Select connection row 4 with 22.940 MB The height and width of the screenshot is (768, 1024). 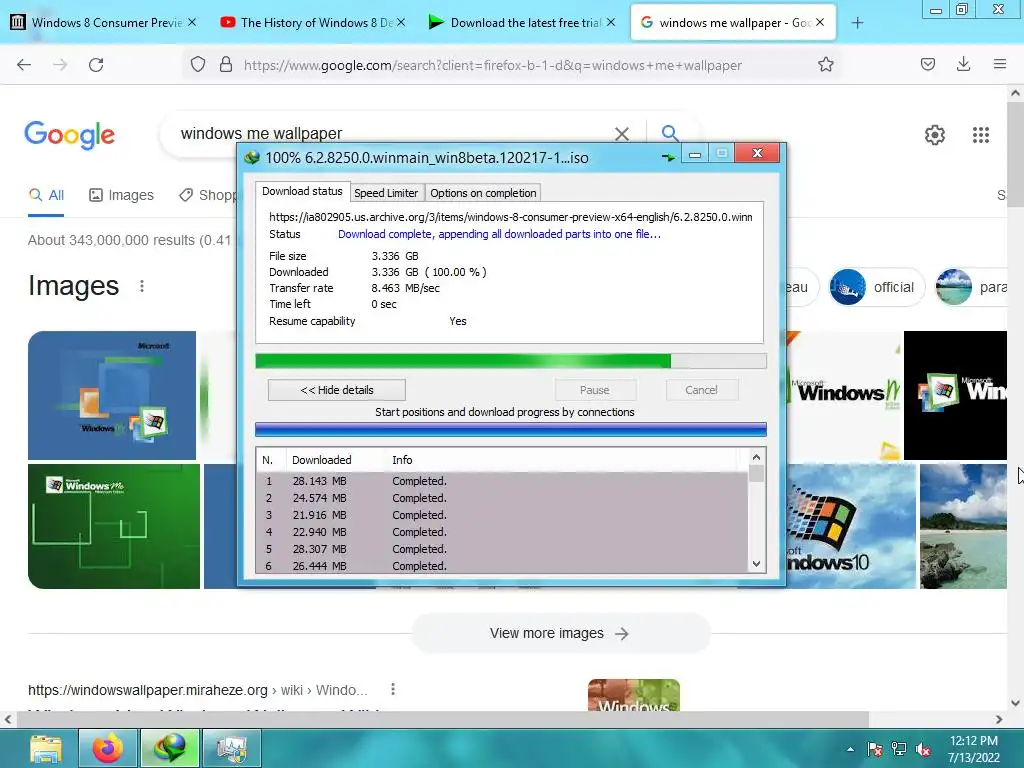(x=502, y=532)
